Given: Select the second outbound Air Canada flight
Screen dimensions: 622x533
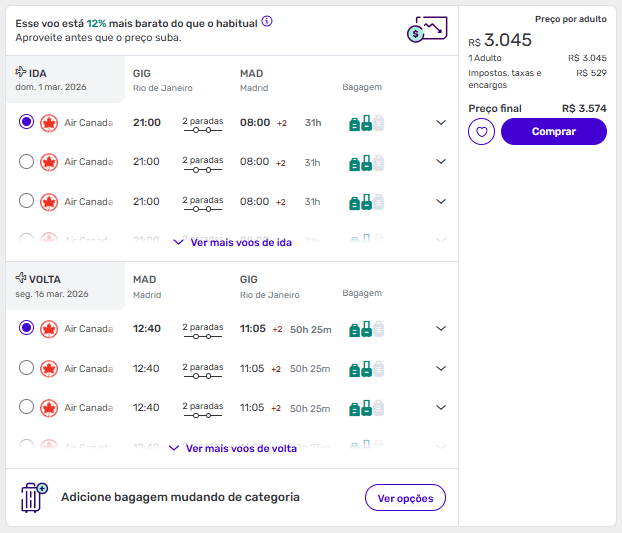Looking at the screenshot, I should click(26, 162).
